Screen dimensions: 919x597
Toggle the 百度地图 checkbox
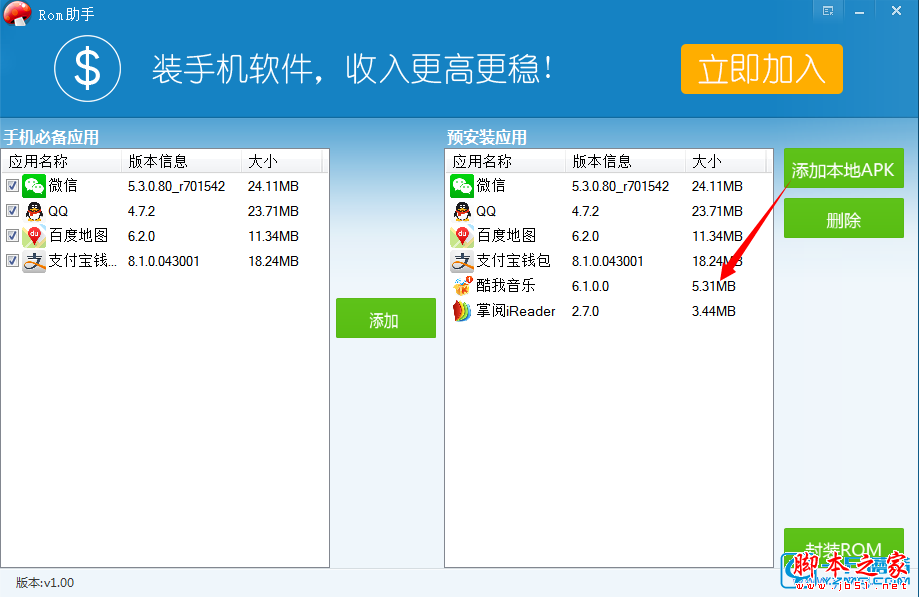[x=12, y=236]
